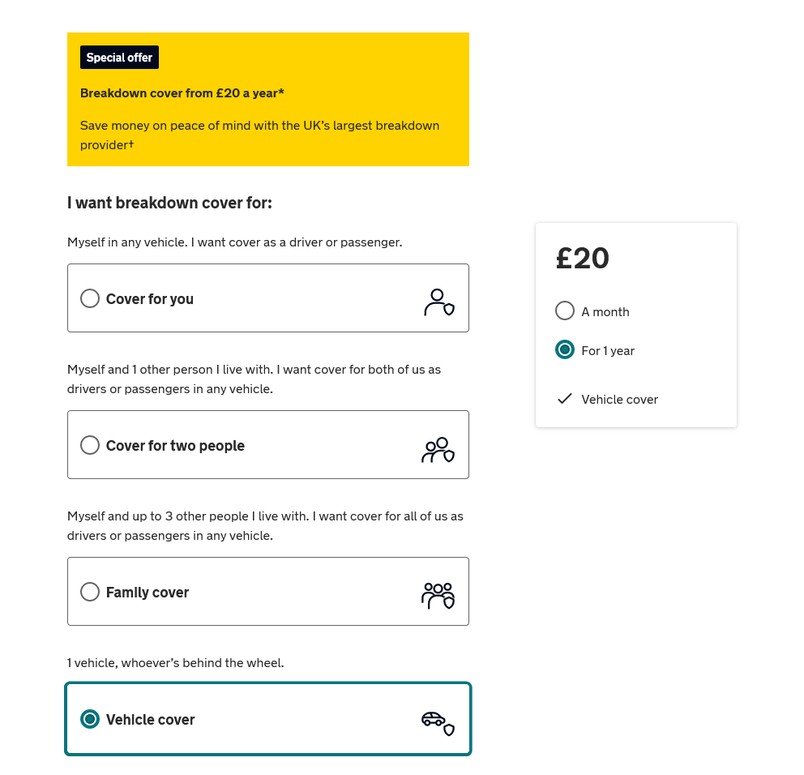Select the Cover for two people radio button
Viewport: 804px width, 775px height.
90,445
